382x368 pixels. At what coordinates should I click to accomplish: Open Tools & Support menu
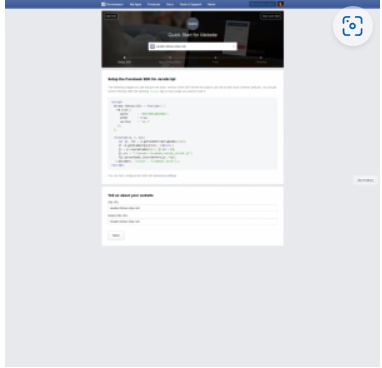pos(191,4)
